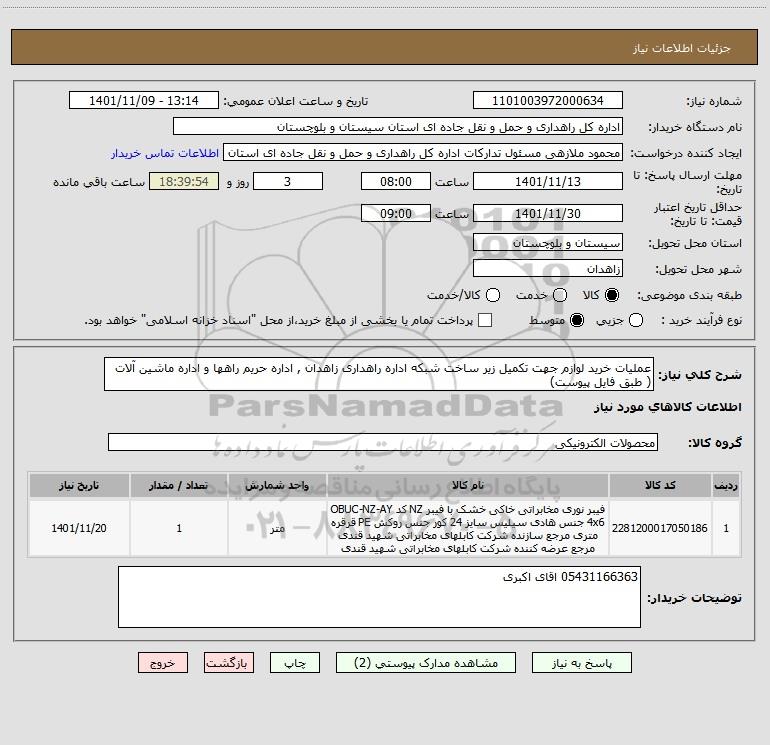Click the goods group field محصولات الکترونیکی
Image resolution: width=770 pixels, height=745 pixels.
coord(383,442)
